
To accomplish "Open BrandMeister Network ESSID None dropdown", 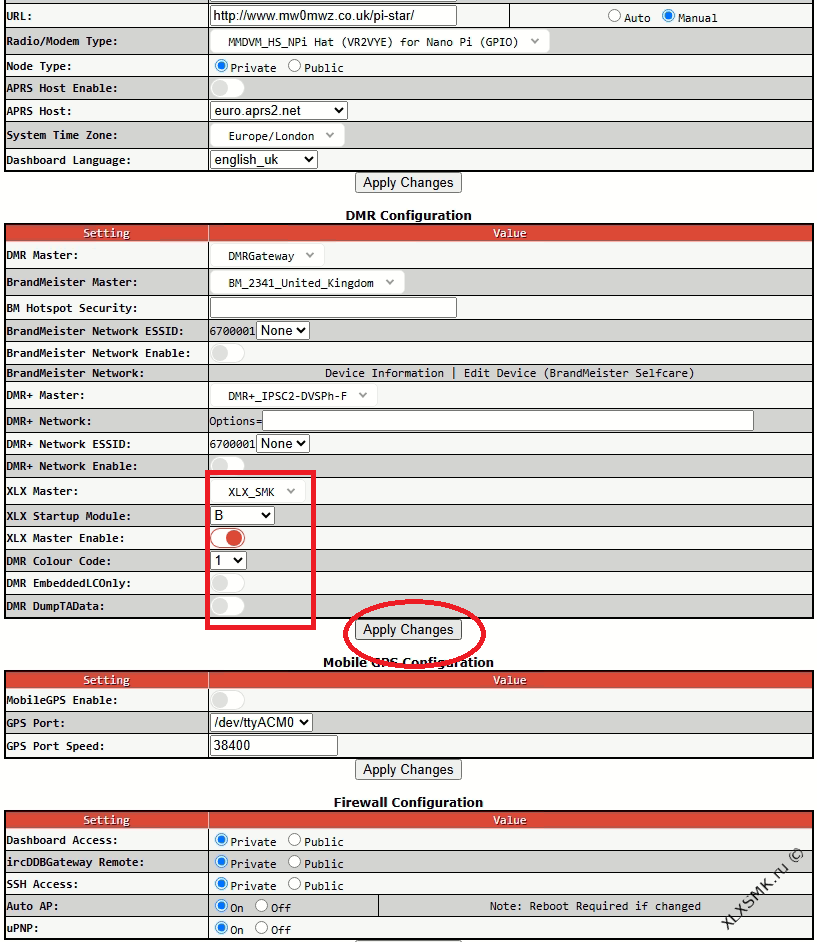I will (x=283, y=330).
